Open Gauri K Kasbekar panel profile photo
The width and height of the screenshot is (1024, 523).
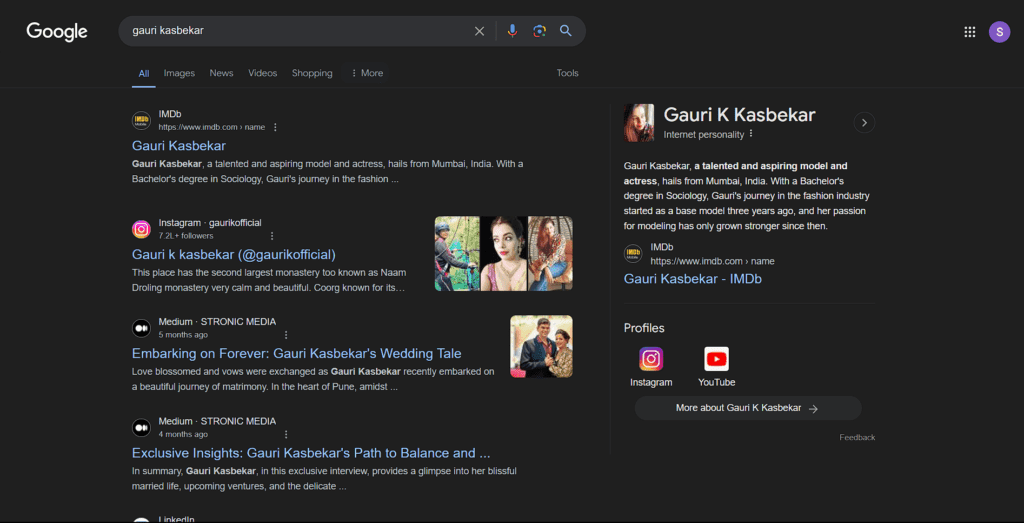pyautogui.click(x=639, y=122)
